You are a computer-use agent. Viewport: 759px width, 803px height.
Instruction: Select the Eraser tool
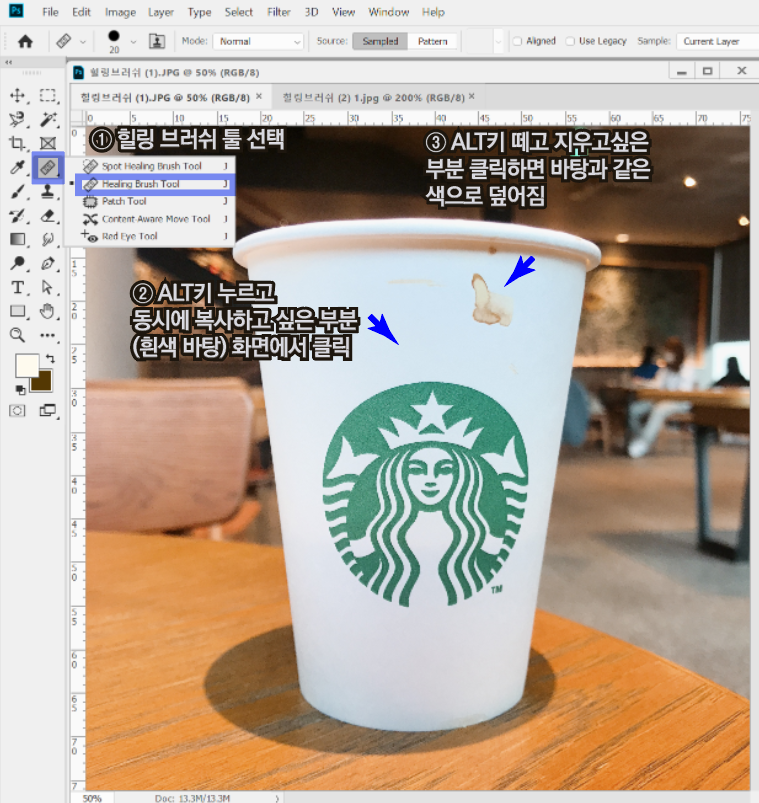coord(48,216)
